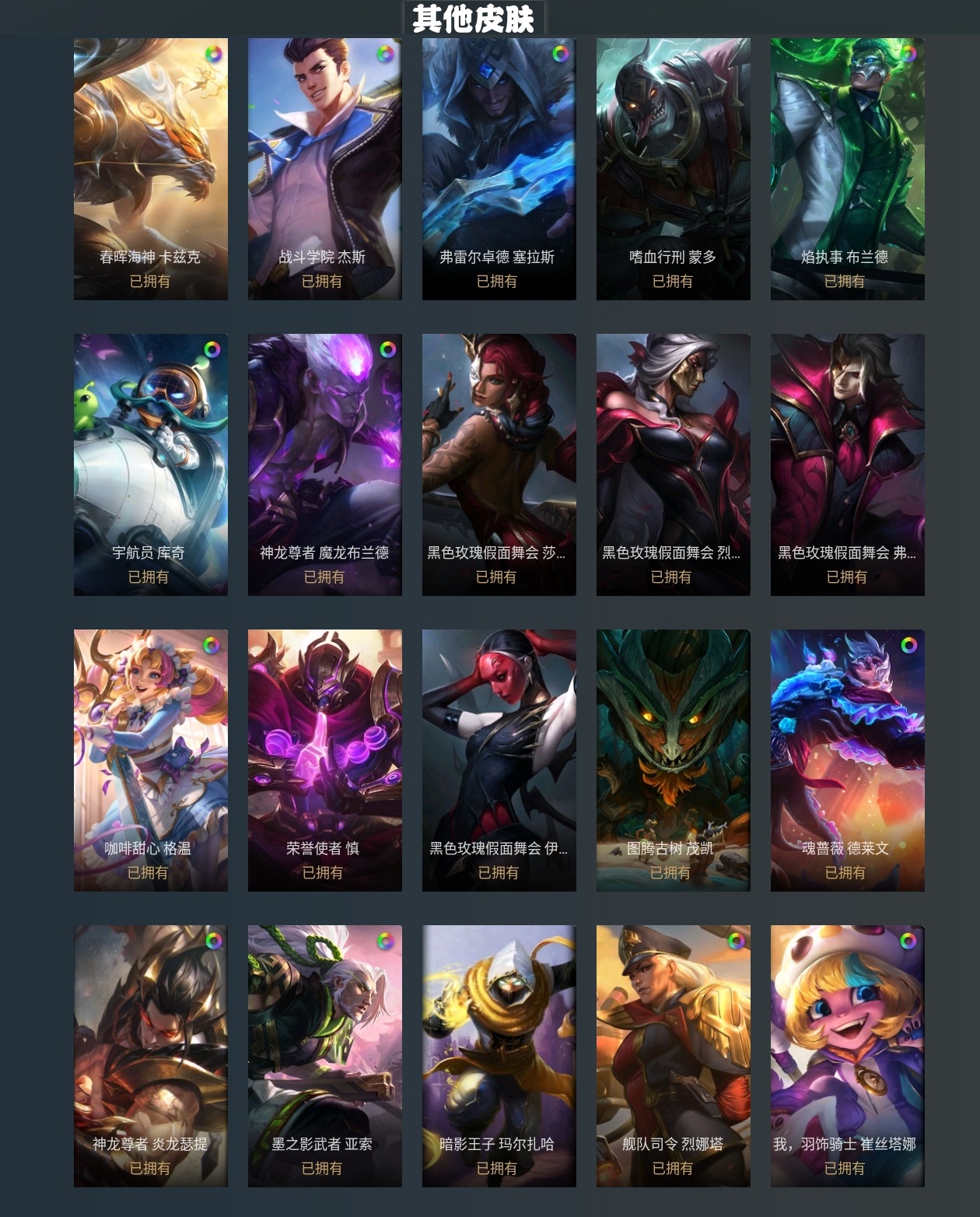The height and width of the screenshot is (1217, 980).
Task: Click chroma icon on 春晖海神 卡兹克 card
Action: [x=212, y=54]
